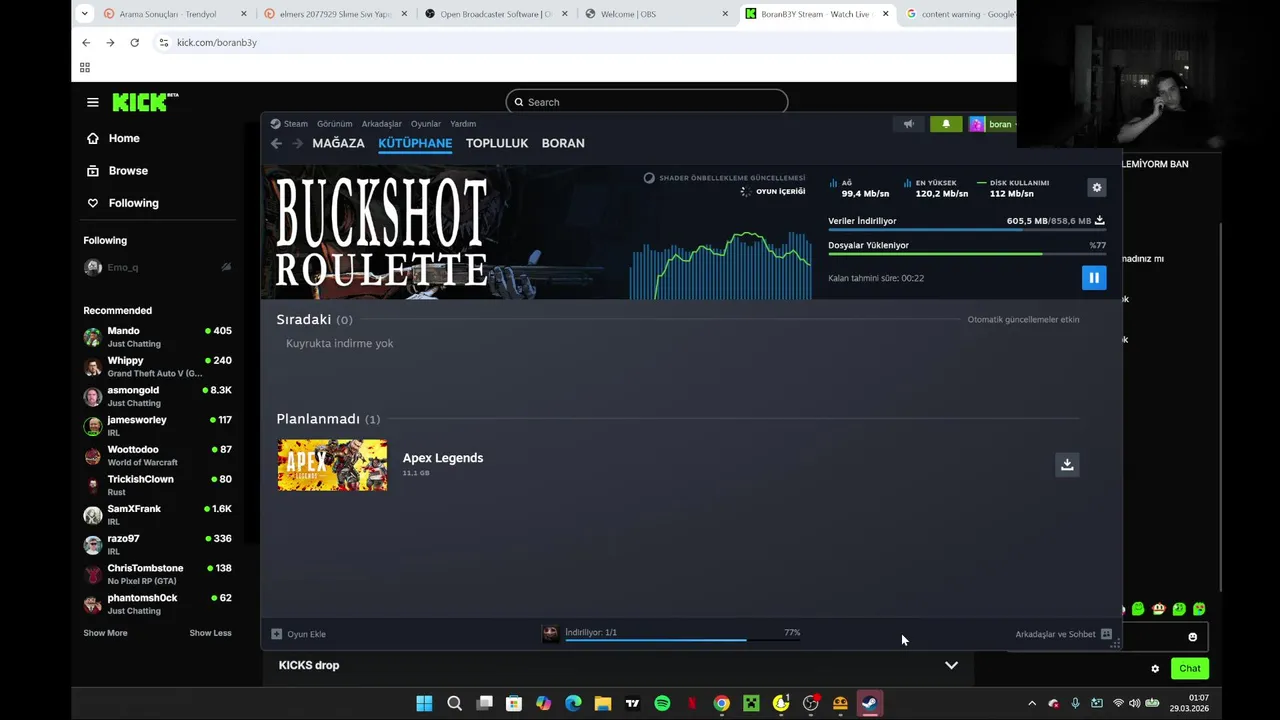
Task: Open phantomsh0ck recommended channel
Action: click(157, 604)
